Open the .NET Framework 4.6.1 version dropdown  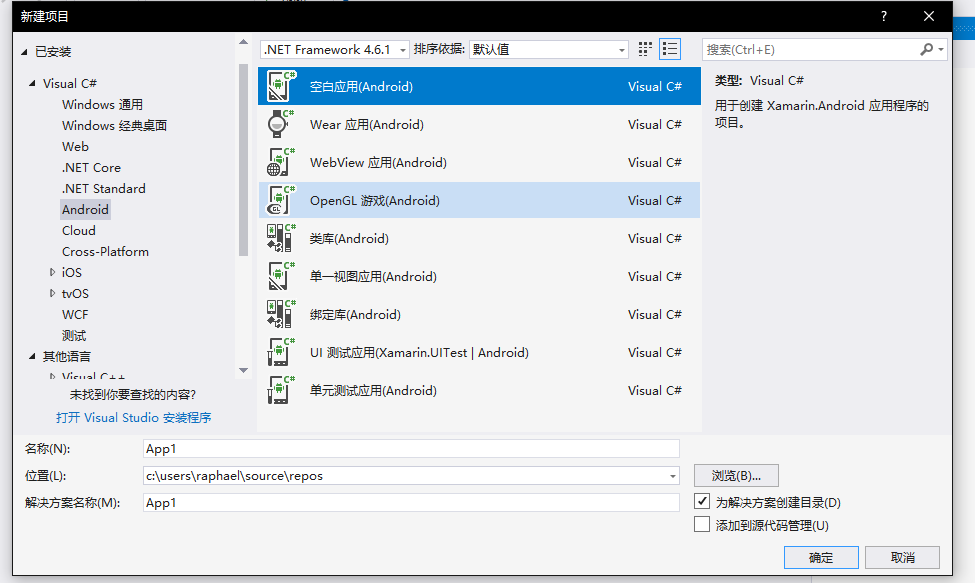tap(403, 50)
